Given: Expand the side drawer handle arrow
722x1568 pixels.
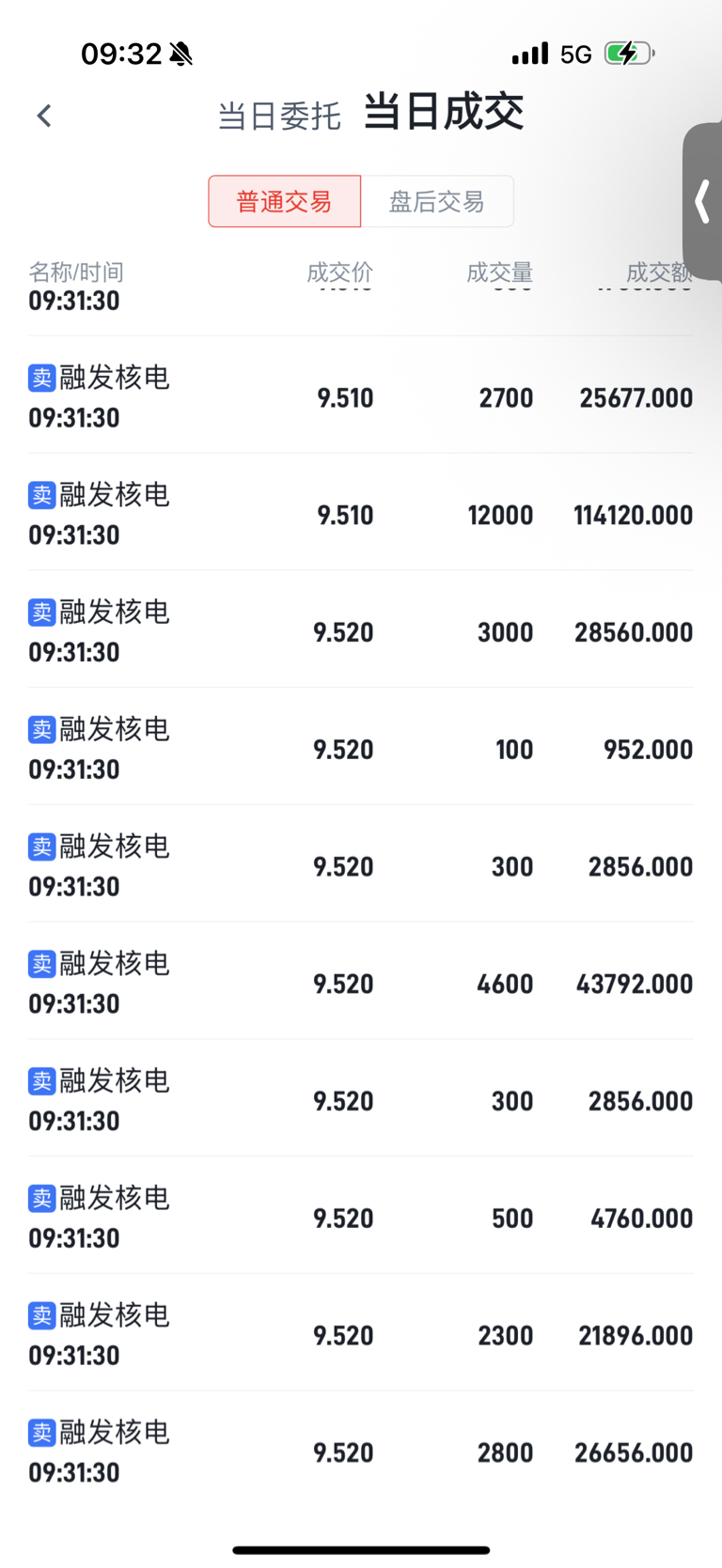Looking at the screenshot, I should pos(701,201).
